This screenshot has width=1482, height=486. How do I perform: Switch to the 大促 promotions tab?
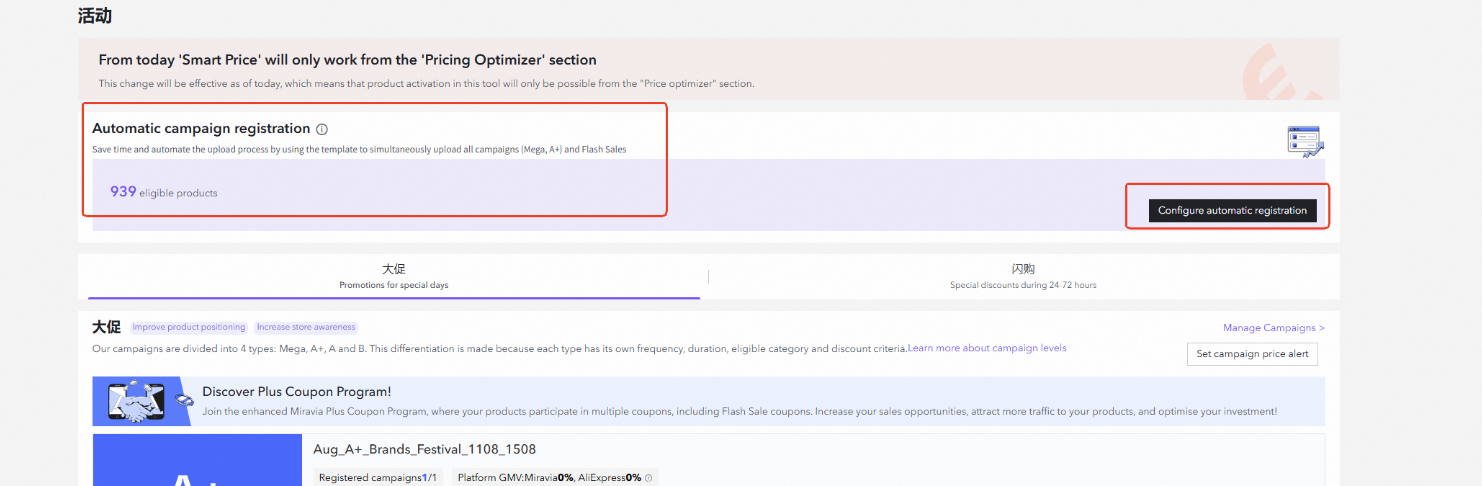[x=393, y=276]
